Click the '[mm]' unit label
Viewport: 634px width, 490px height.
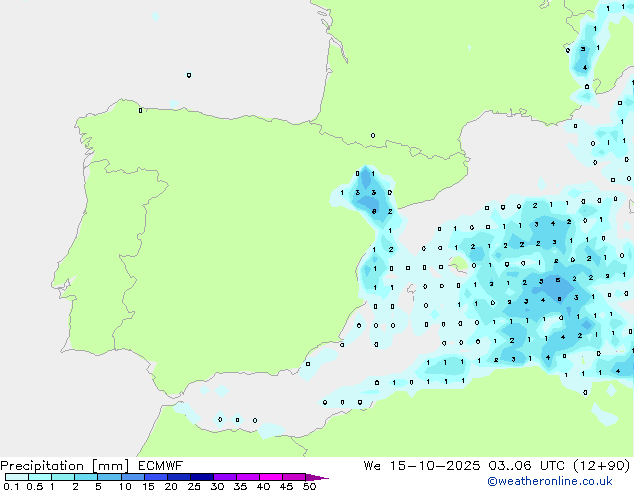click(110, 466)
